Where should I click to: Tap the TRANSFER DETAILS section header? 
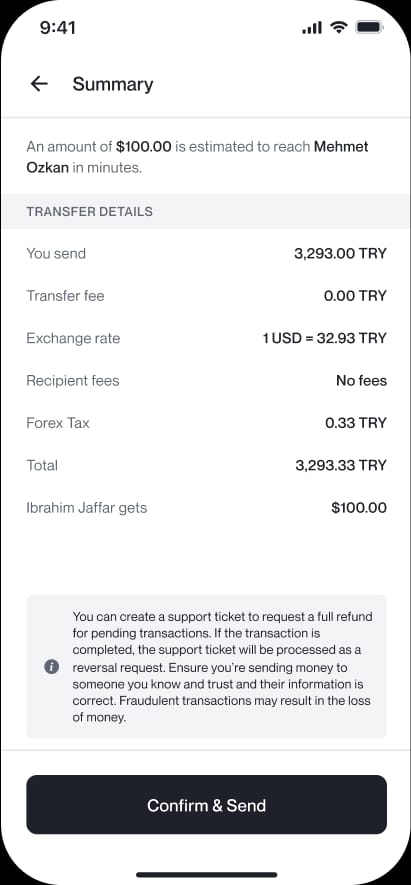[x=89, y=212]
